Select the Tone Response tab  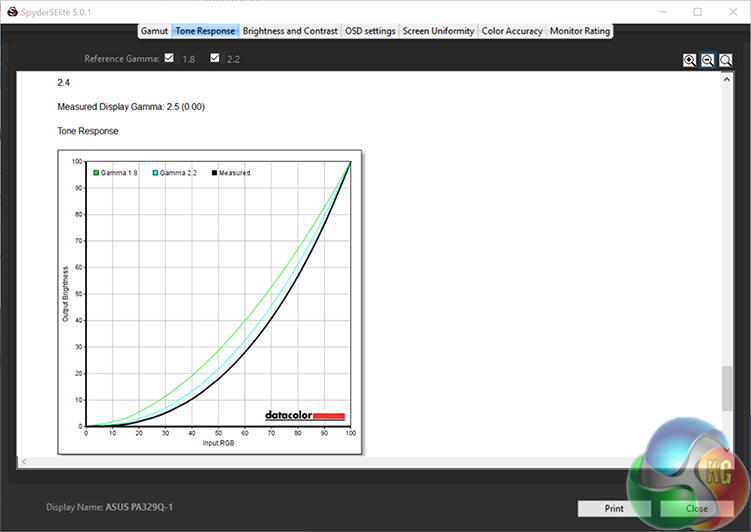pyautogui.click(x=205, y=31)
